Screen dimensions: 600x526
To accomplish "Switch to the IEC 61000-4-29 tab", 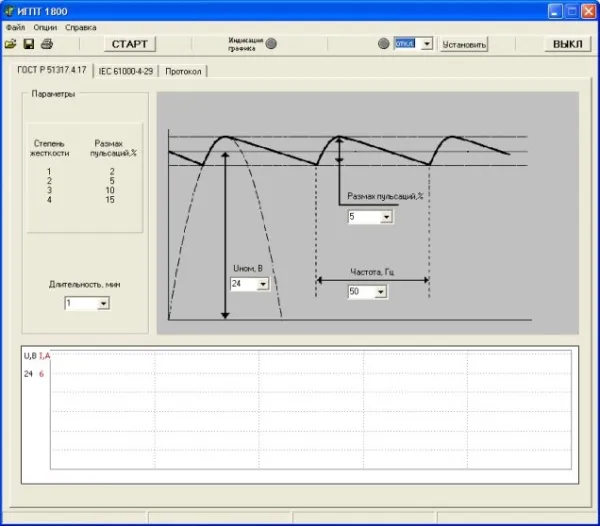I will point(125,71).
